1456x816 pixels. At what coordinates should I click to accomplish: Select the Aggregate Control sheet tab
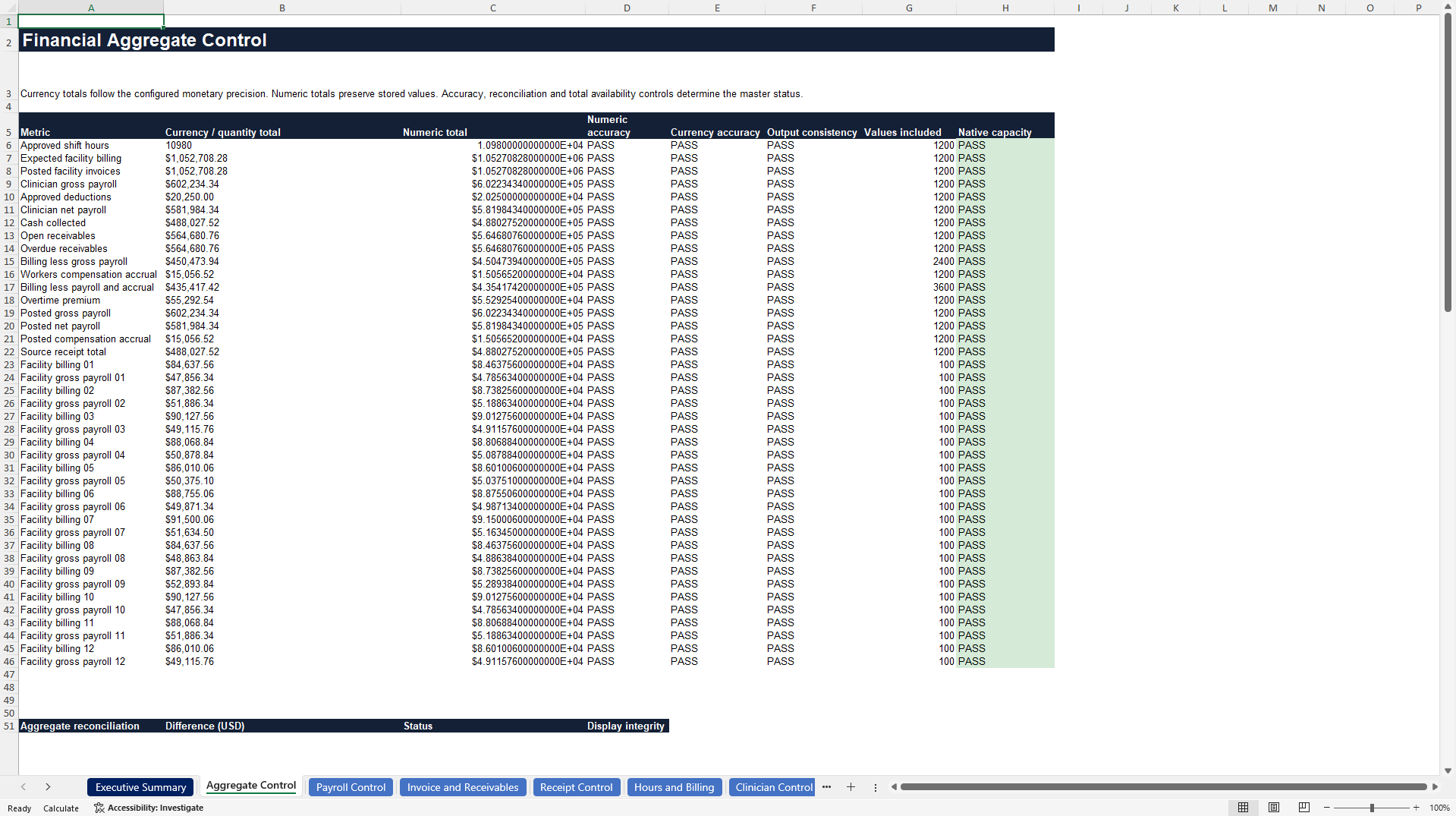[251, 786]
